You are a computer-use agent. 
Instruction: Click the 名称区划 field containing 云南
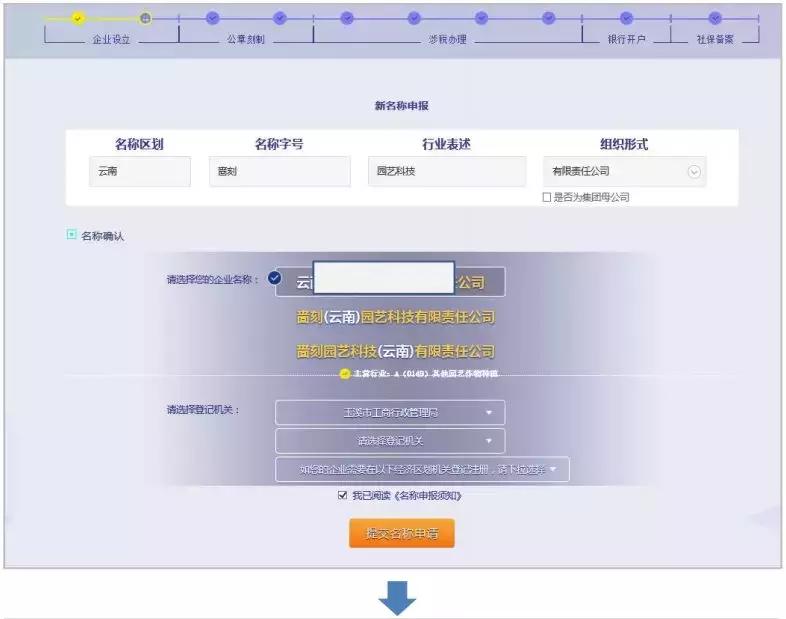tap(140, 171)
